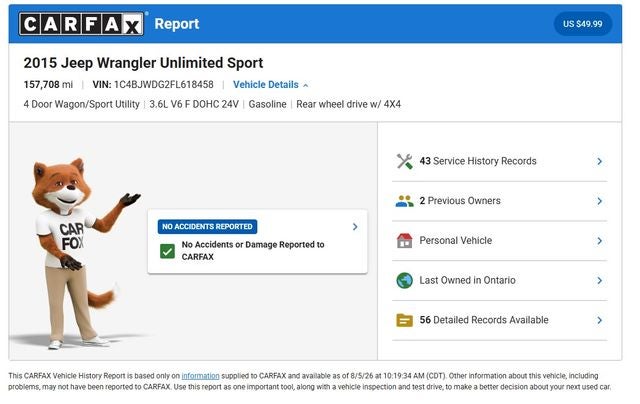Expand 56 Detailed Records Available chevron
The width and height of the screenshot is (640, 404).
[x=599, y=320]
